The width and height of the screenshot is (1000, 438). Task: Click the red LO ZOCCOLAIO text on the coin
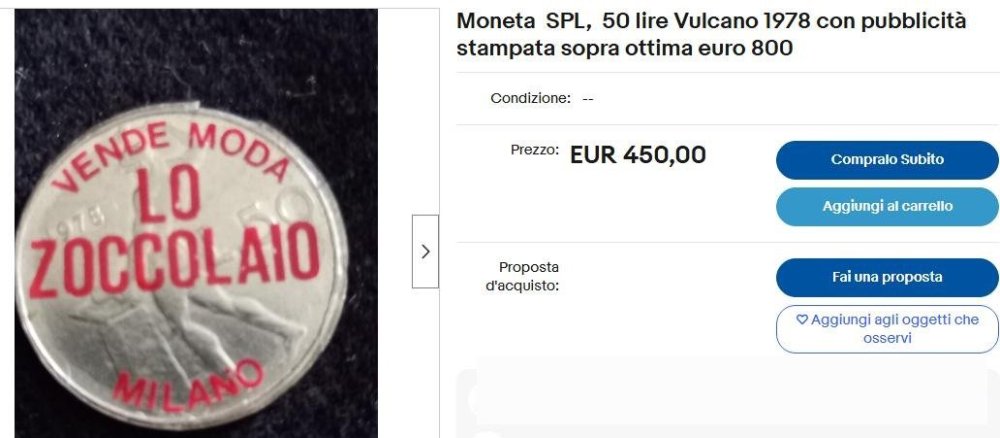pyautogui.click(x=174, y=233)
